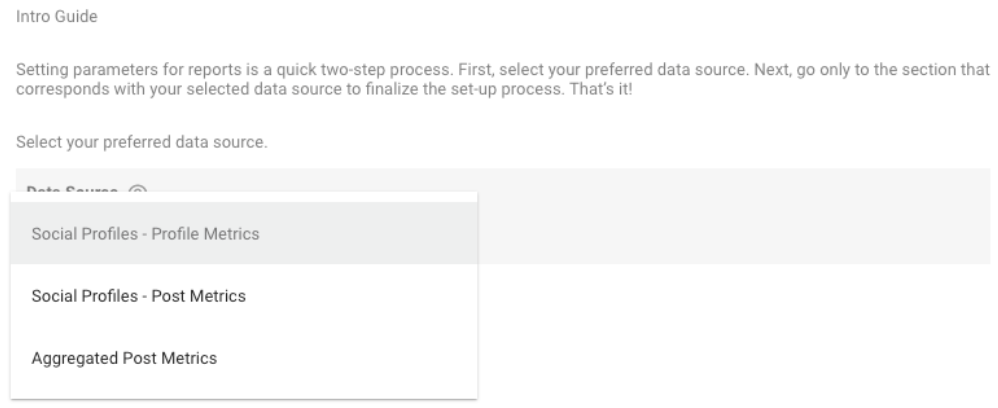Click "Profile Metrics" in the highlighted option

206,234
